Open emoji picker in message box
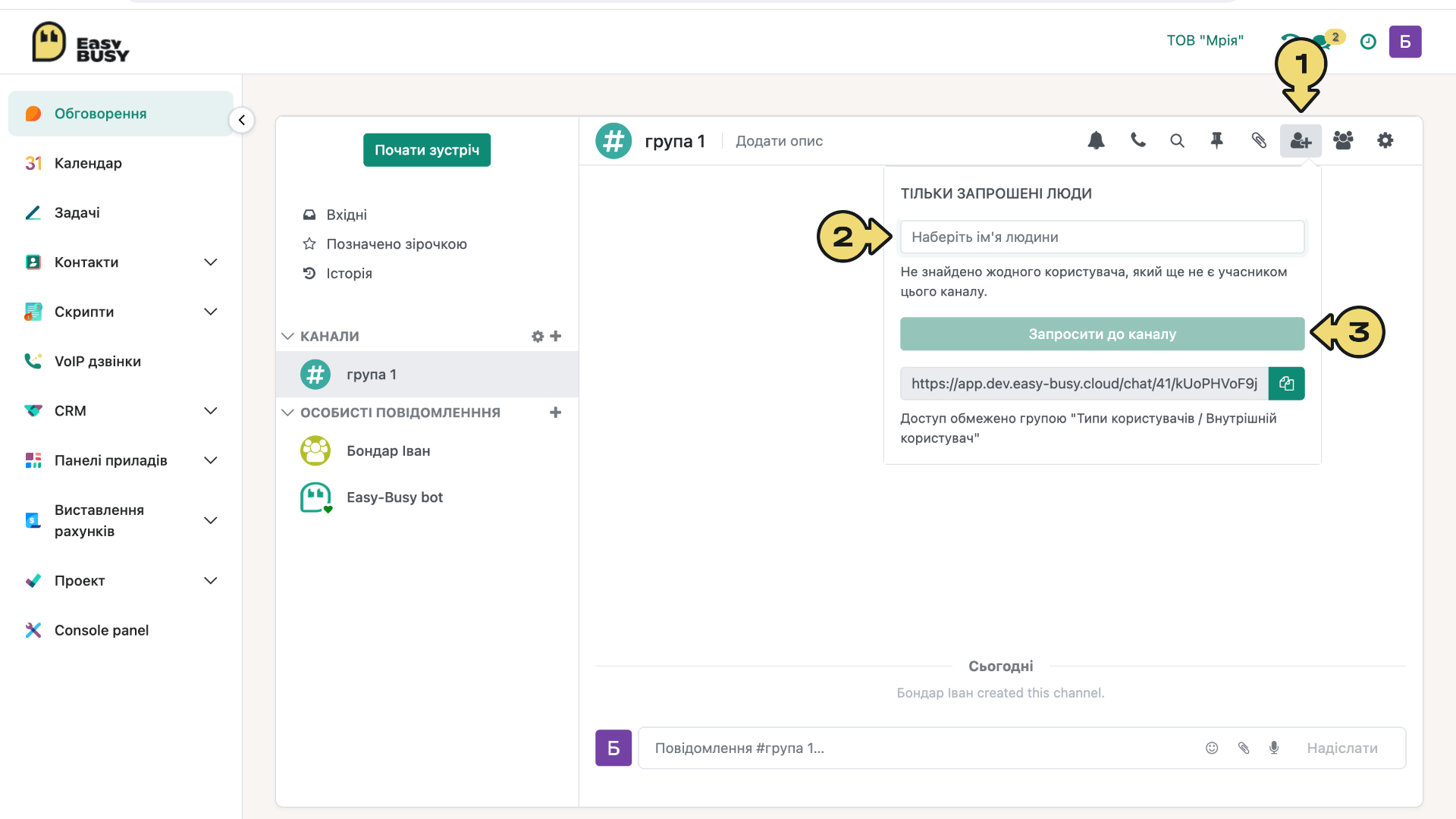Image resolution: width=1456 pixels, height=819 pixels. point(1212,748)
